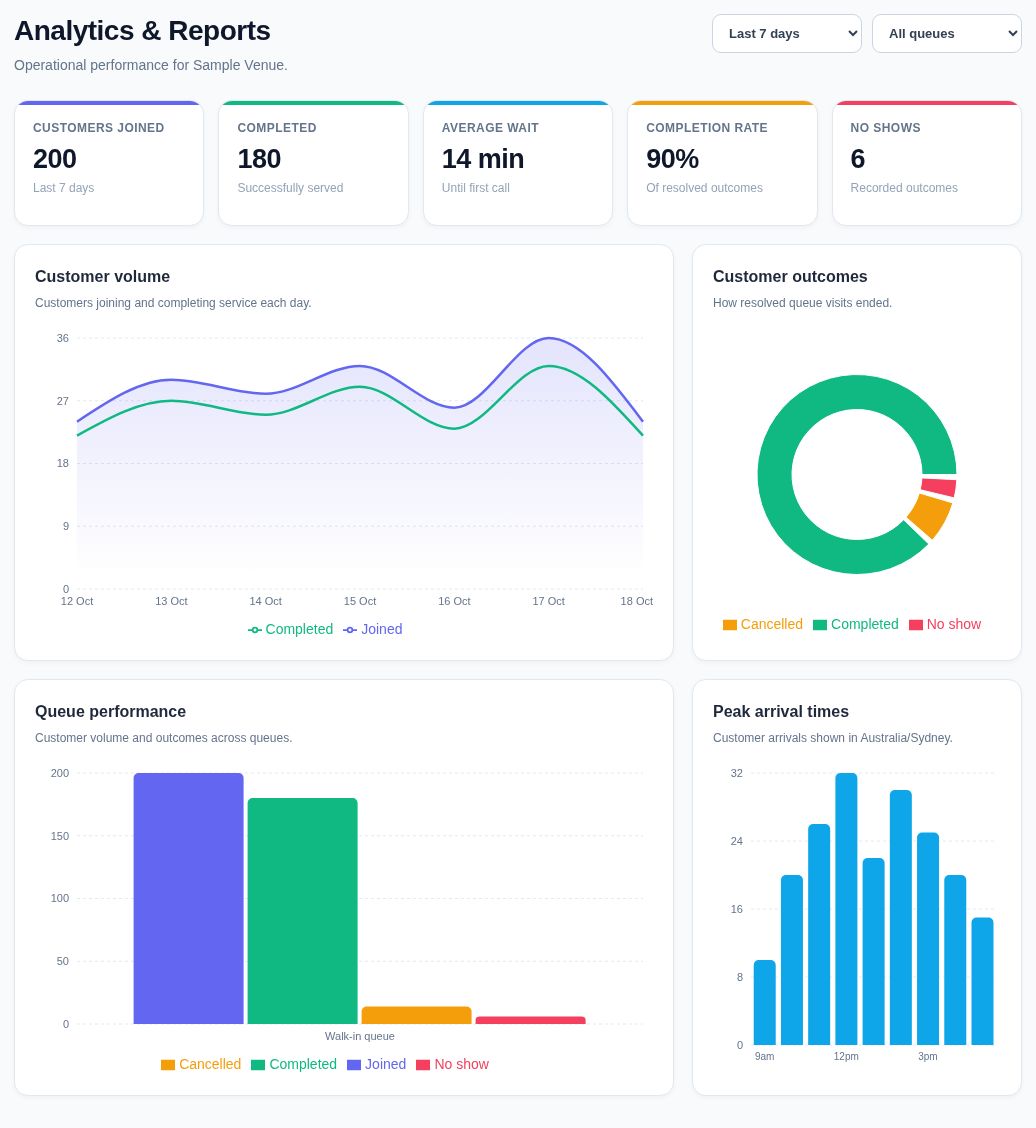The height and width of the screenshot is (1128, 1036).
Task: Toggle Cancelled in Customer outcomes legend
Action: (763, 624)
